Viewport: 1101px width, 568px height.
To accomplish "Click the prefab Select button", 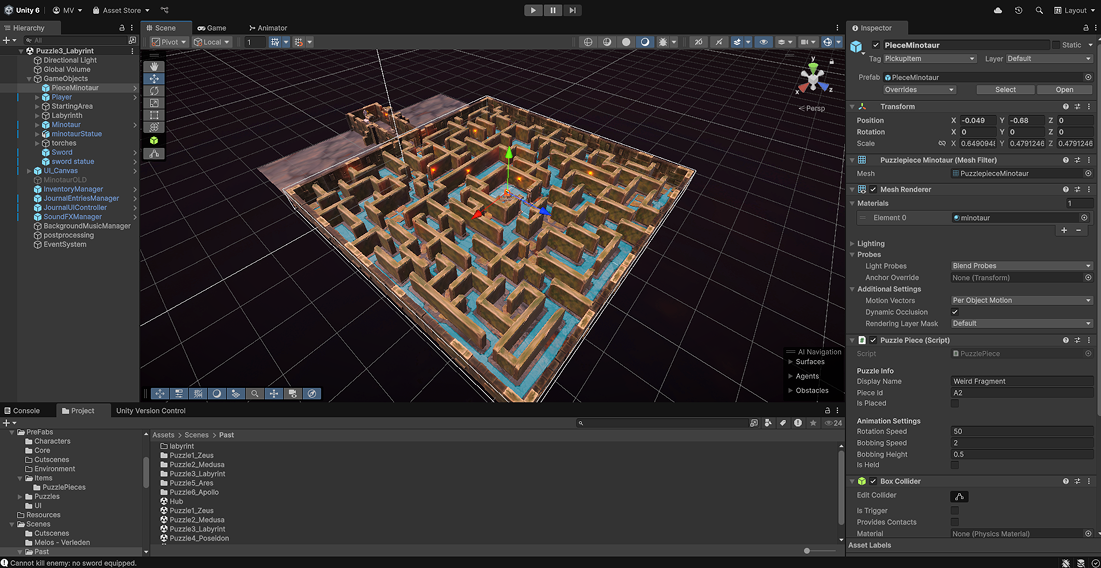I will click(x=1005, y=90).
